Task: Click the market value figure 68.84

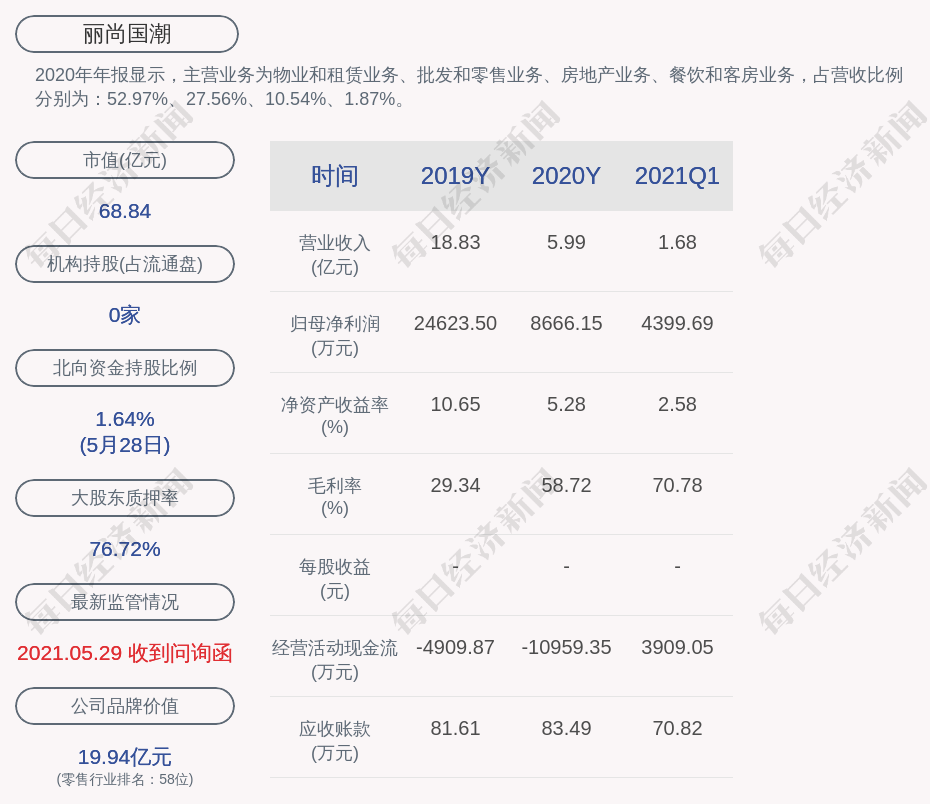Action: click(x=125, y=211)
